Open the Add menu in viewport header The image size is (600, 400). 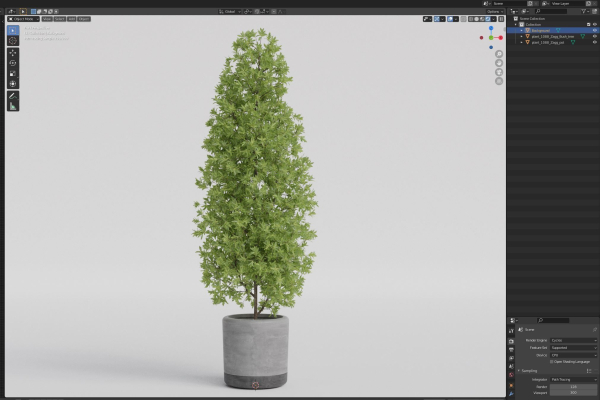click(72, 19)
